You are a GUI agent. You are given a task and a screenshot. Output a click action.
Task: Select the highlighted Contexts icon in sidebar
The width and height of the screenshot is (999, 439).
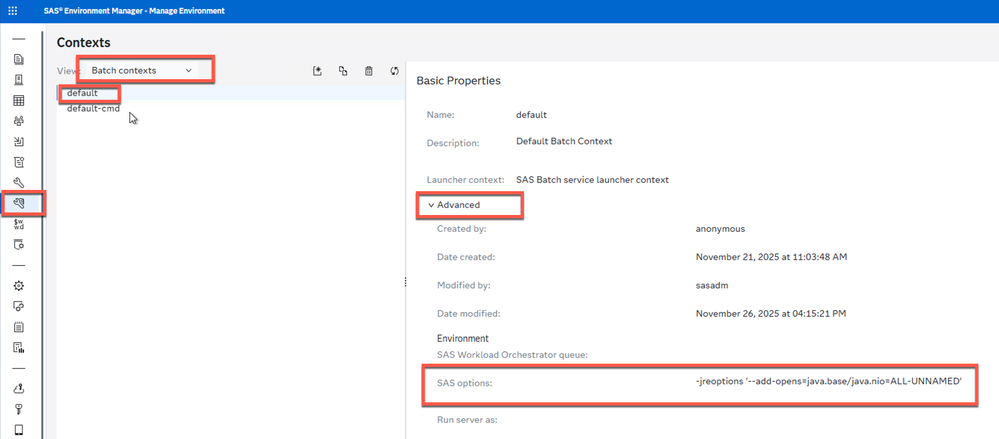[x=18, y=203]
